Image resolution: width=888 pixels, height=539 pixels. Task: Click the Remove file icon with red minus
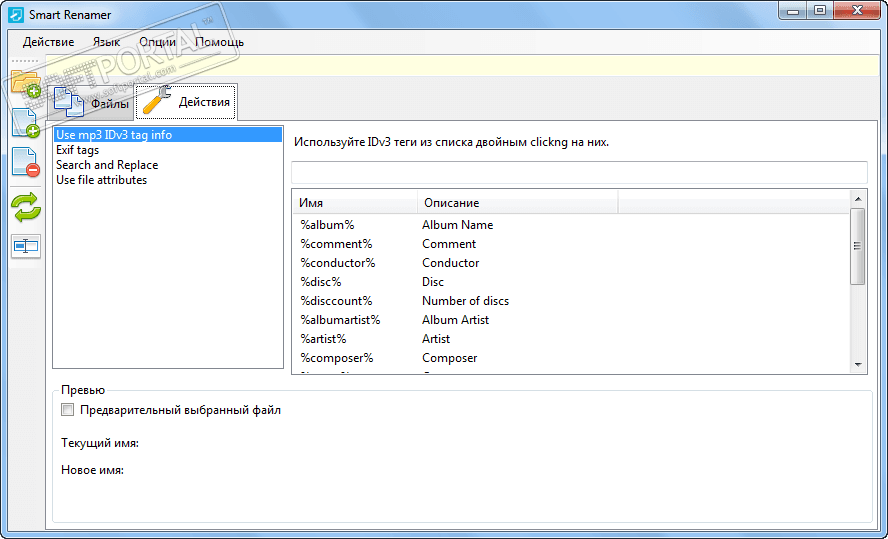[x=25, y=162]
